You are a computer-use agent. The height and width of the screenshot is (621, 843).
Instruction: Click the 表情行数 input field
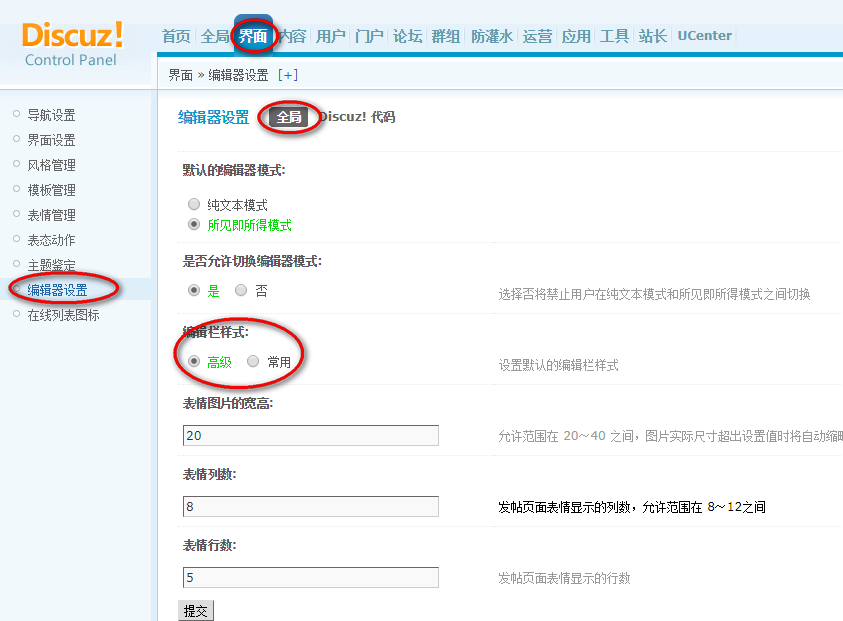tap(311, 577)
